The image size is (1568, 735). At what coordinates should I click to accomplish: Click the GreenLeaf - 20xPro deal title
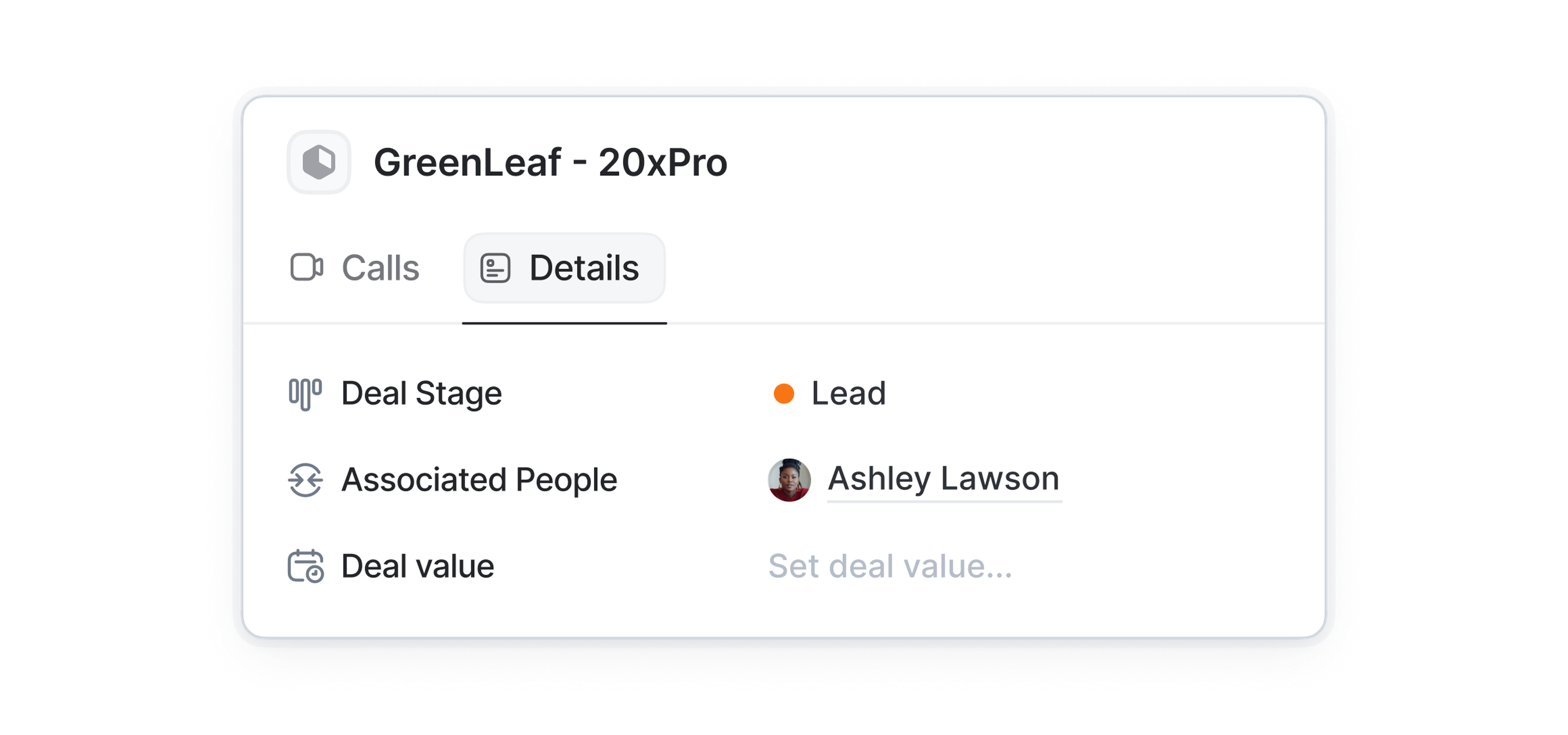[x=550, y=162]
